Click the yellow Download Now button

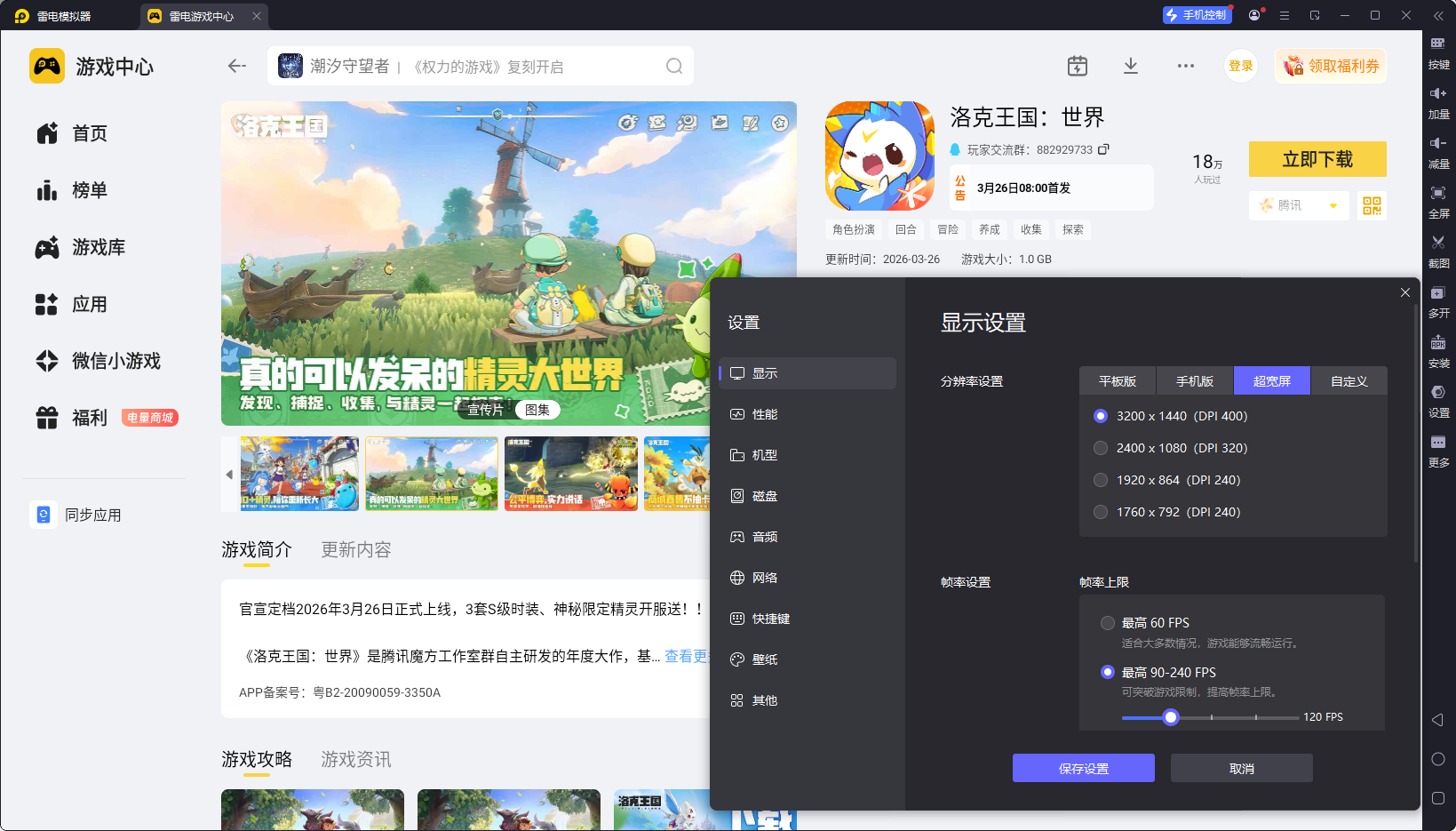click(1317, 159)
